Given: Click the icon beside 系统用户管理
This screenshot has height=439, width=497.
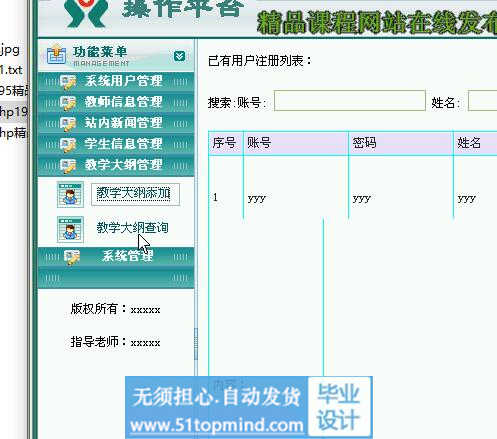Looking at the screenshot, I should [68, 82].
